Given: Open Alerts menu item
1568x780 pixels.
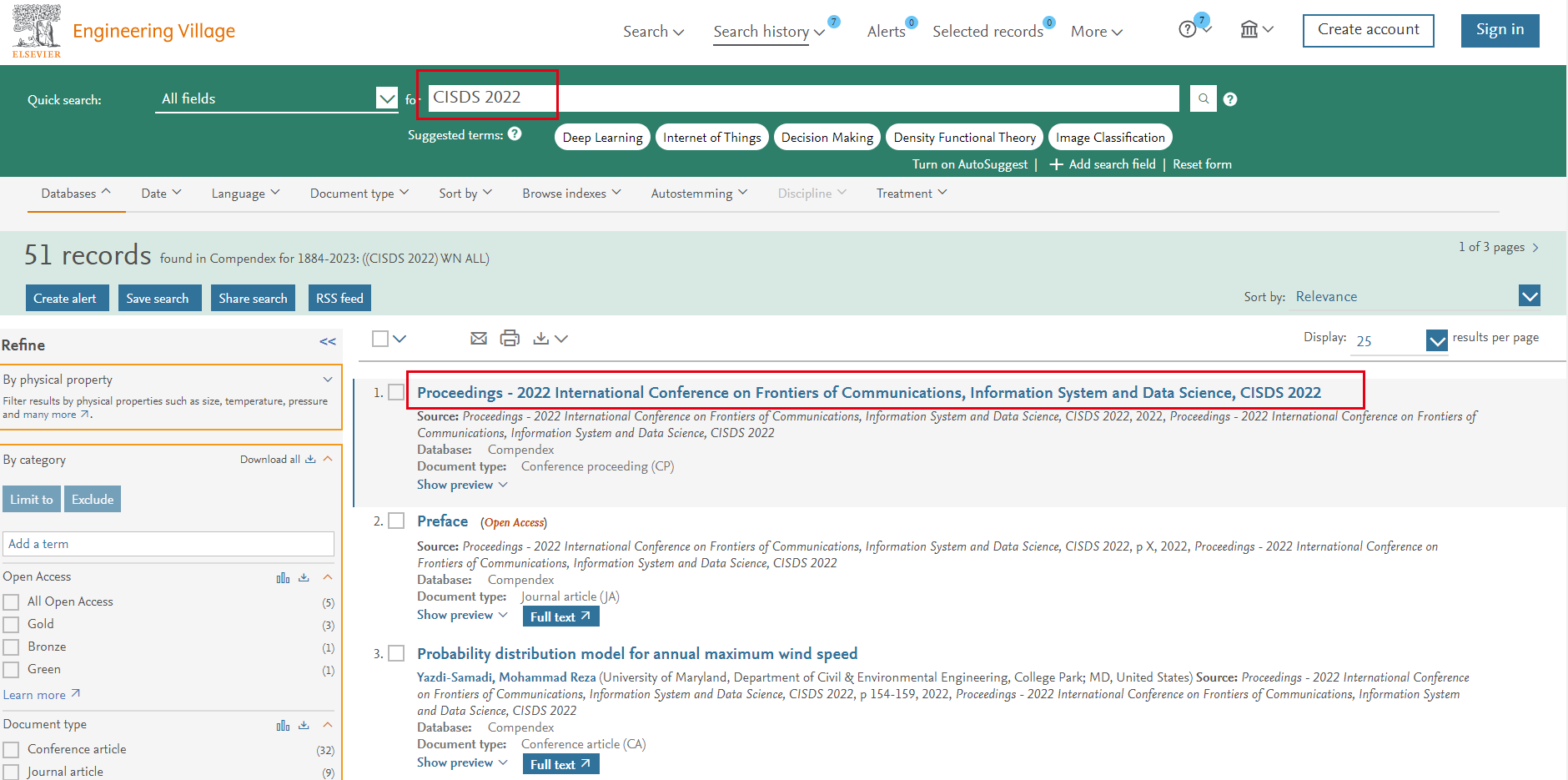Looking at the screenshot, I should pyautogui.click(x=886, y=32).
